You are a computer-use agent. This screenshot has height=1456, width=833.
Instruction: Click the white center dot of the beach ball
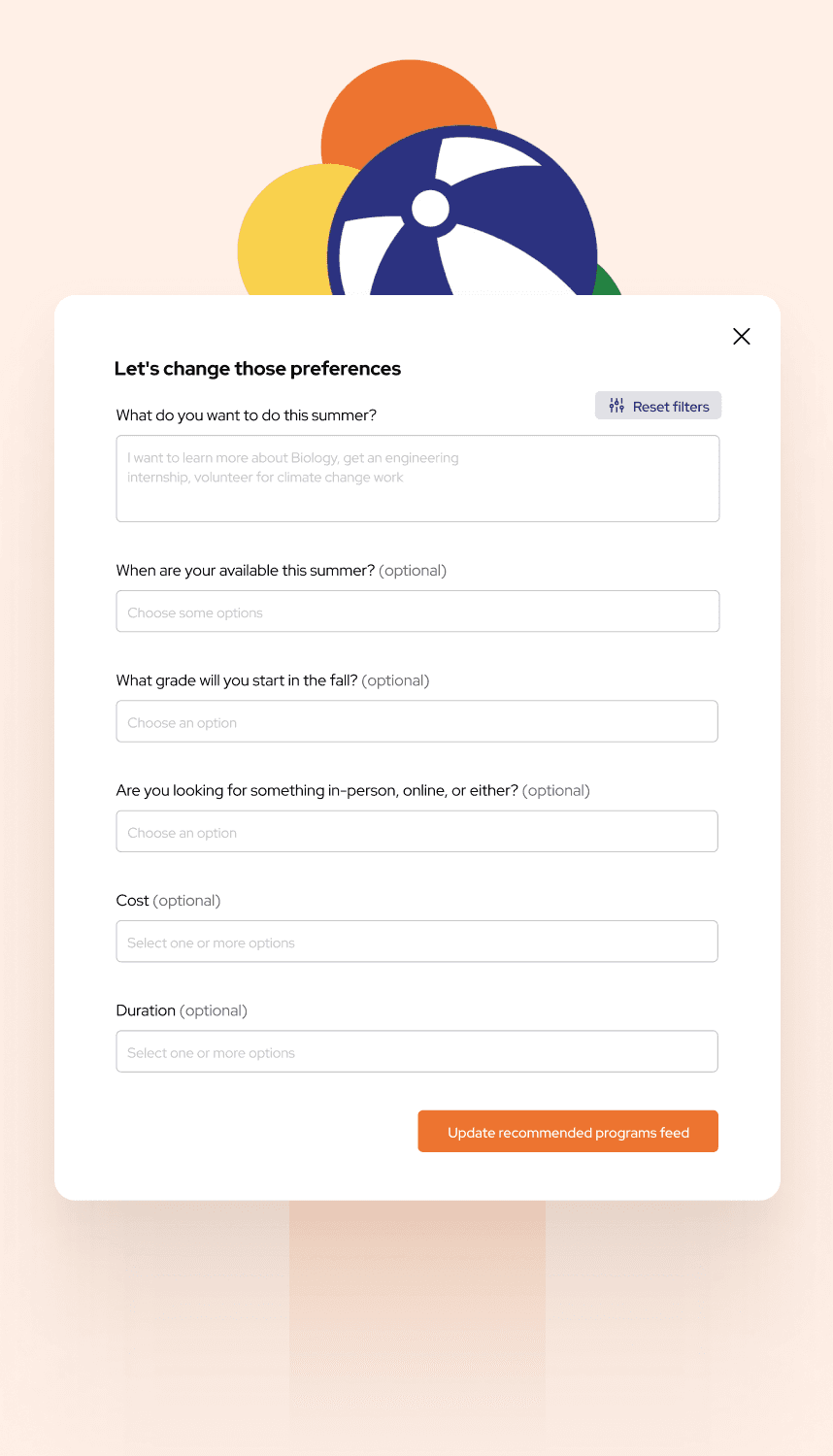click(x=431, y=208)
